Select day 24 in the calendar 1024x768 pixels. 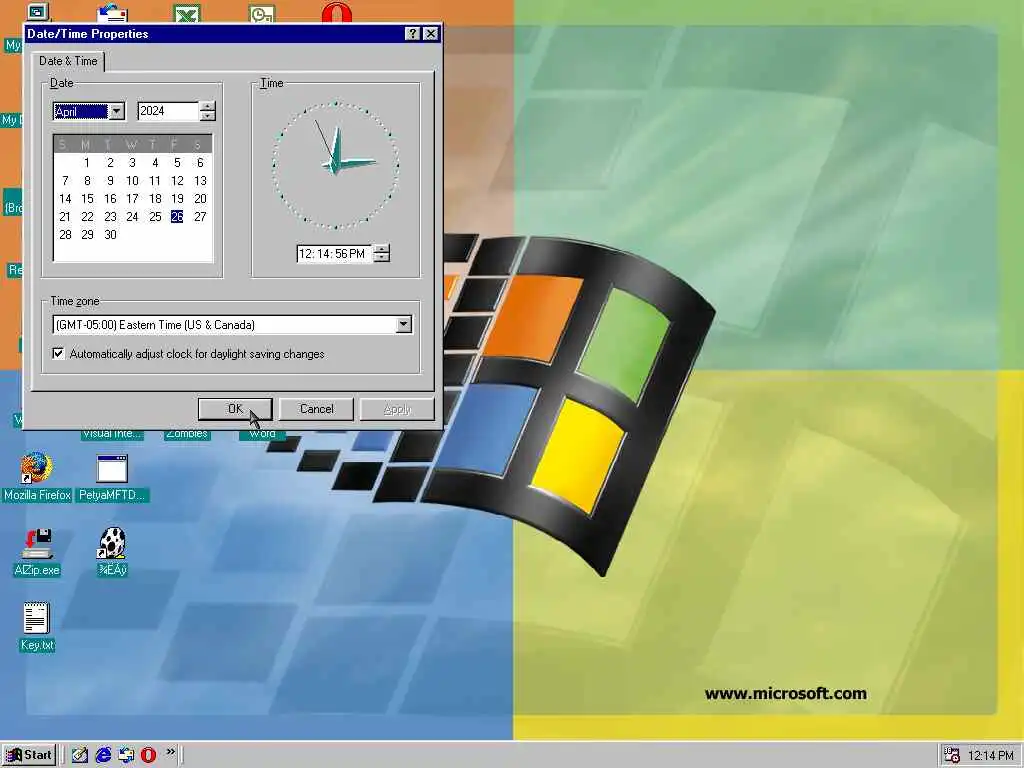tap(132, 217)
